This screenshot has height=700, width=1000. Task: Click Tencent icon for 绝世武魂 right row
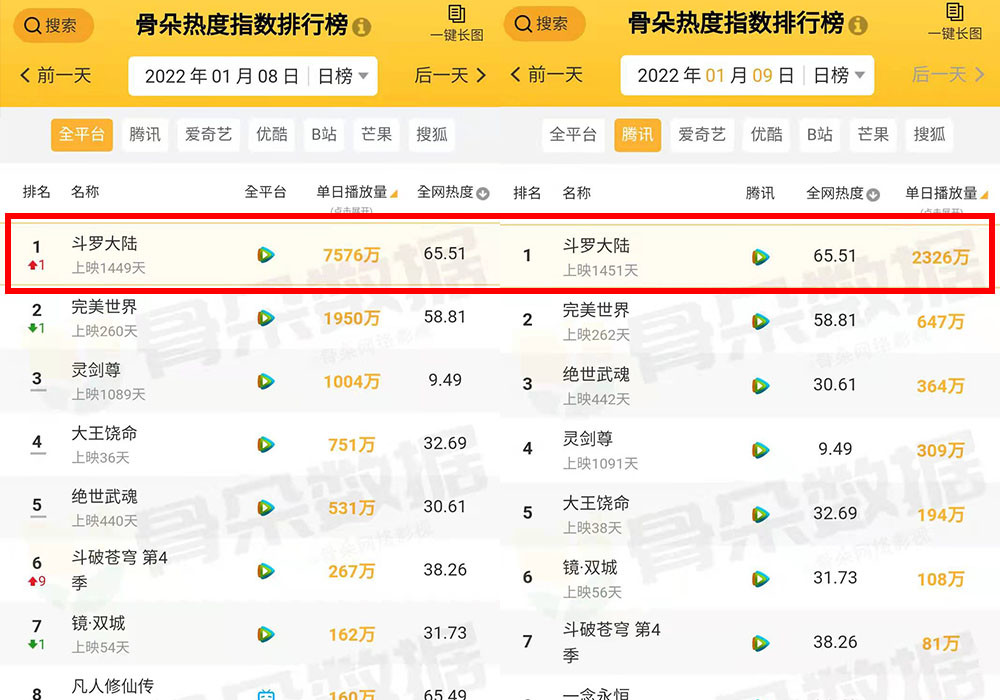click(760, 386)
